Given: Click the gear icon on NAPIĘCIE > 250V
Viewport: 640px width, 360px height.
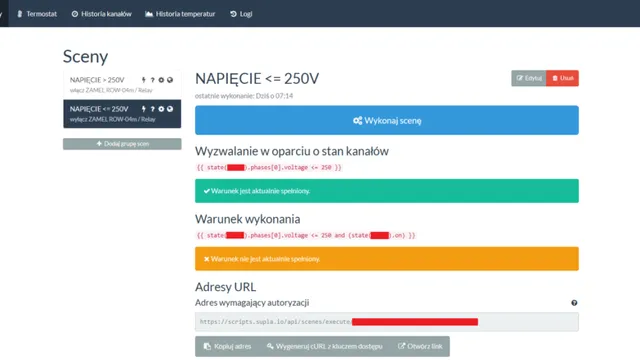Looking at the screenshot, I should [161, 80].
